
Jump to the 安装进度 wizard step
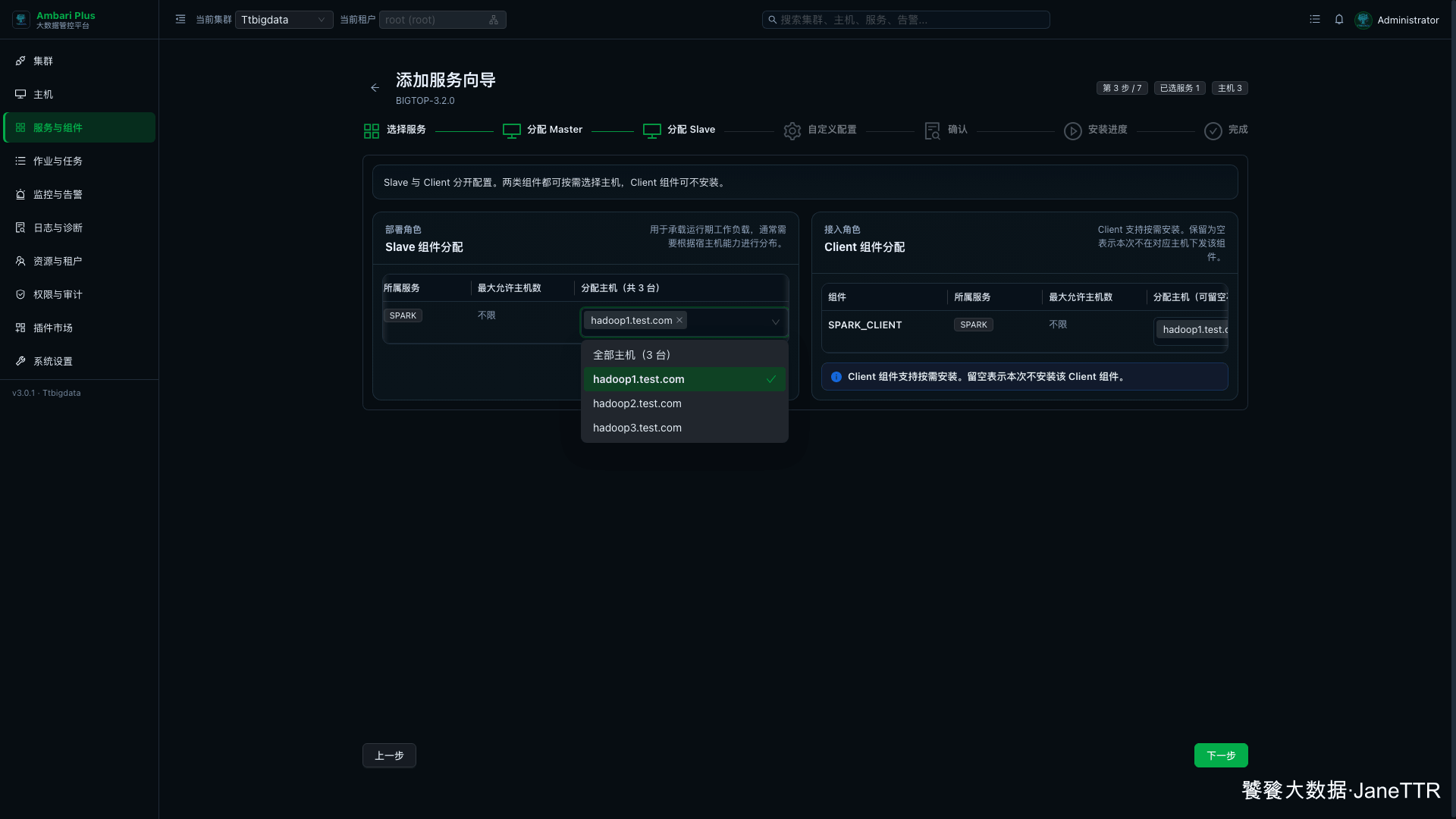coord(1096,130)
